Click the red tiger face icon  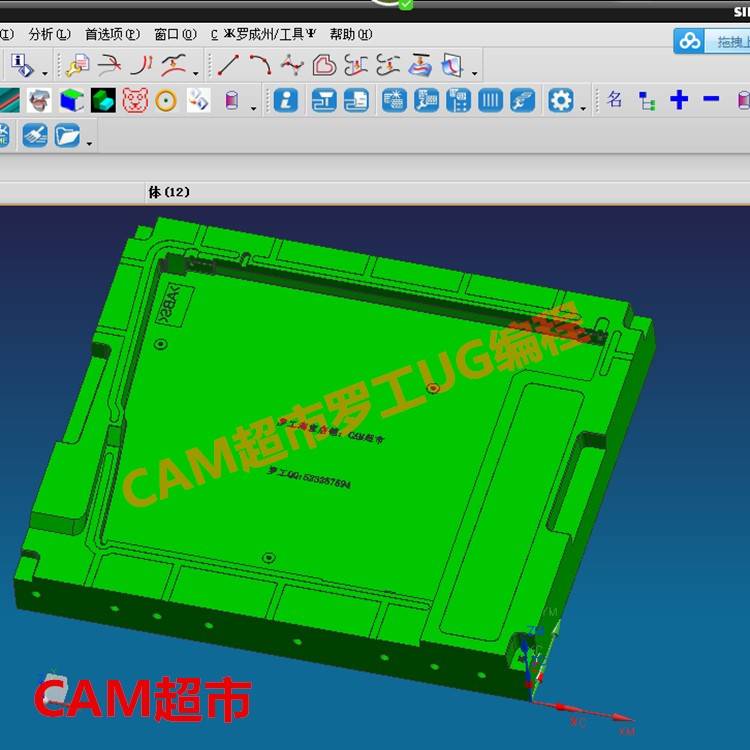pyautogui.click(x=135, y=100)
